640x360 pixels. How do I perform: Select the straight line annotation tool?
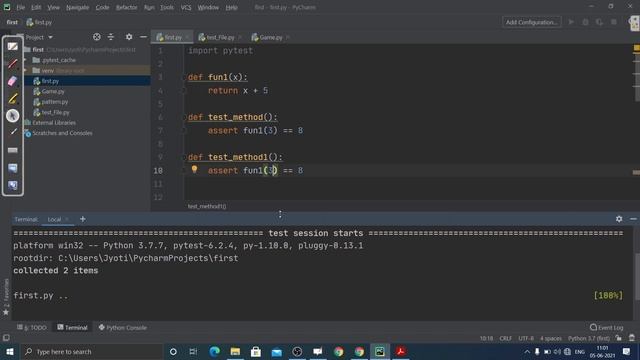click(13, 132)
